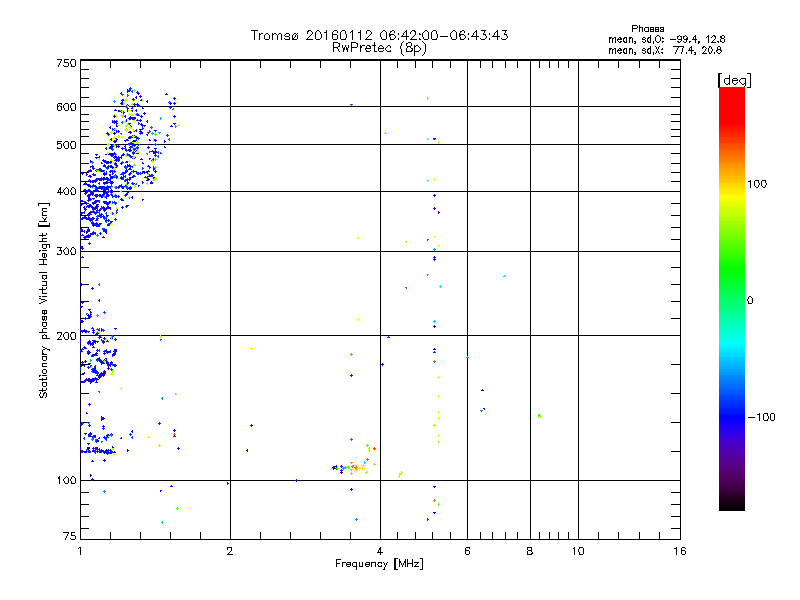
Task: Click the 500 tick label on height axis
Action: [67, 145]
